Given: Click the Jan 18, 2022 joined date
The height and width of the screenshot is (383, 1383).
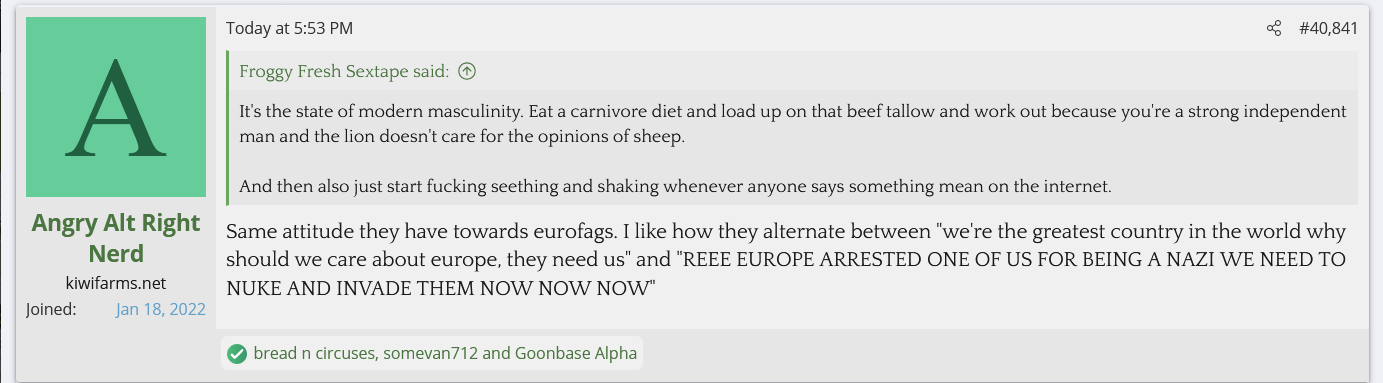Looking at the screenshot, I should [x=161, y=309].
